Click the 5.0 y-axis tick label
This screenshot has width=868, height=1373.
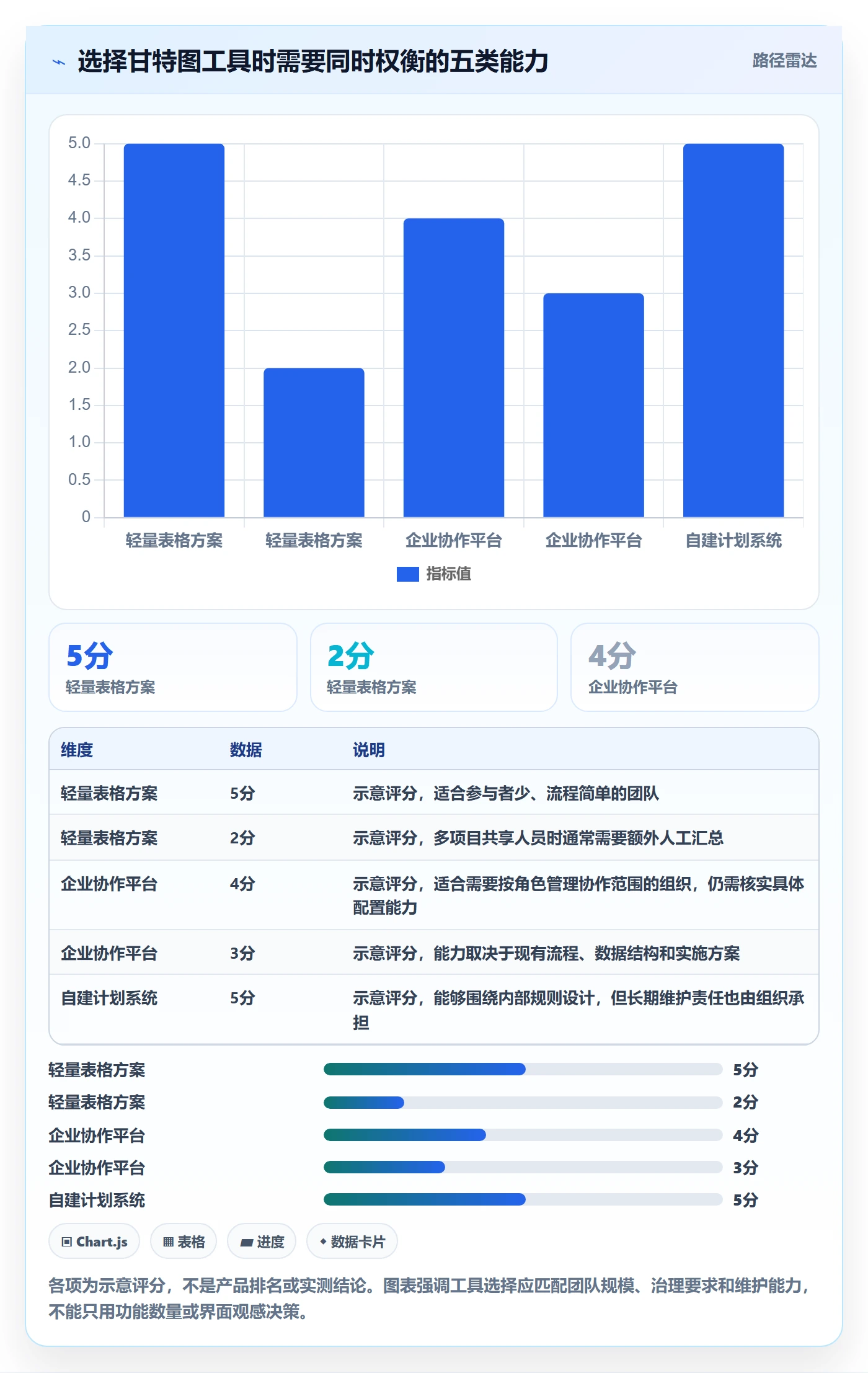pos(79,143)
